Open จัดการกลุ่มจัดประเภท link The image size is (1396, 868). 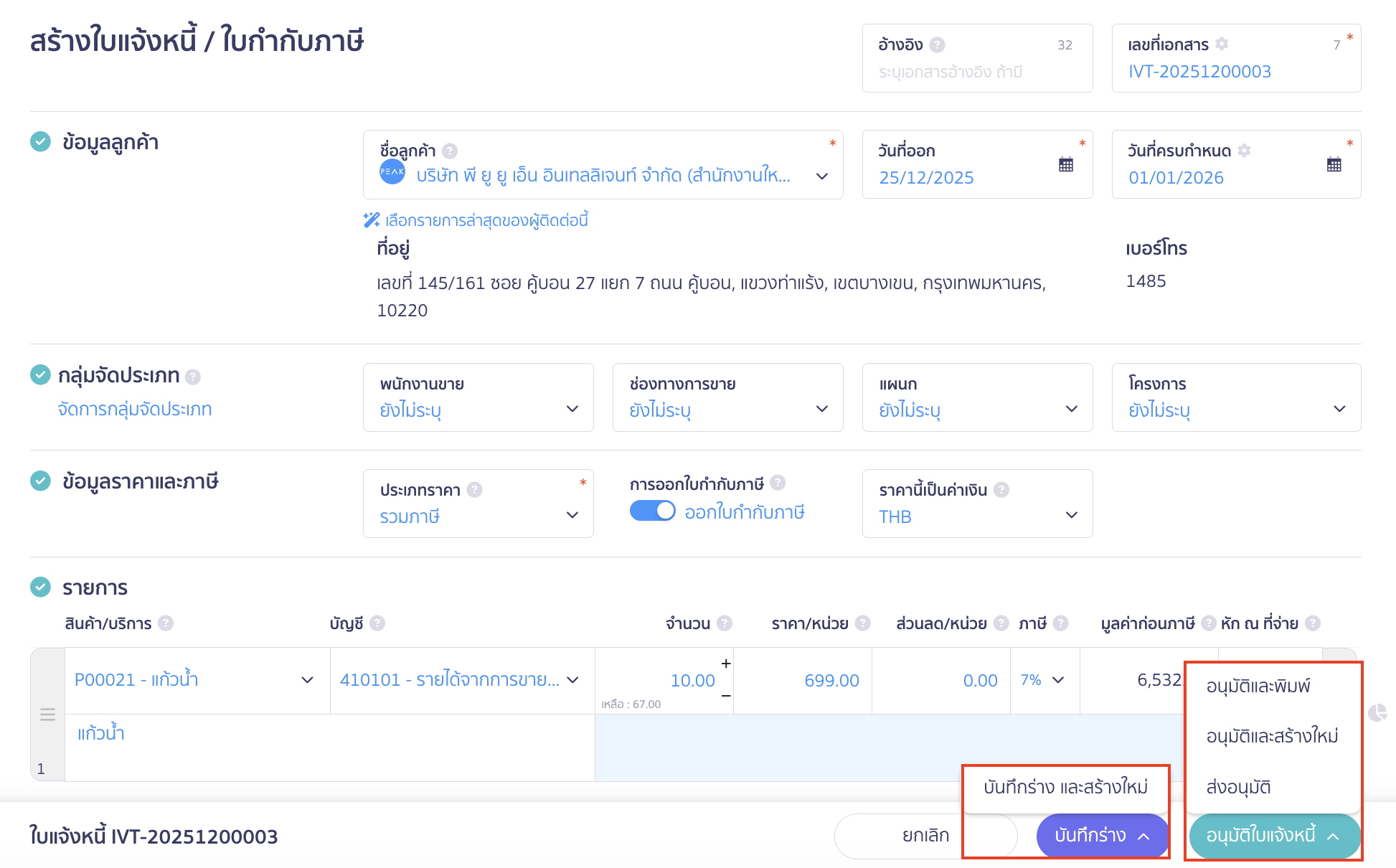[x=135, y=409]
